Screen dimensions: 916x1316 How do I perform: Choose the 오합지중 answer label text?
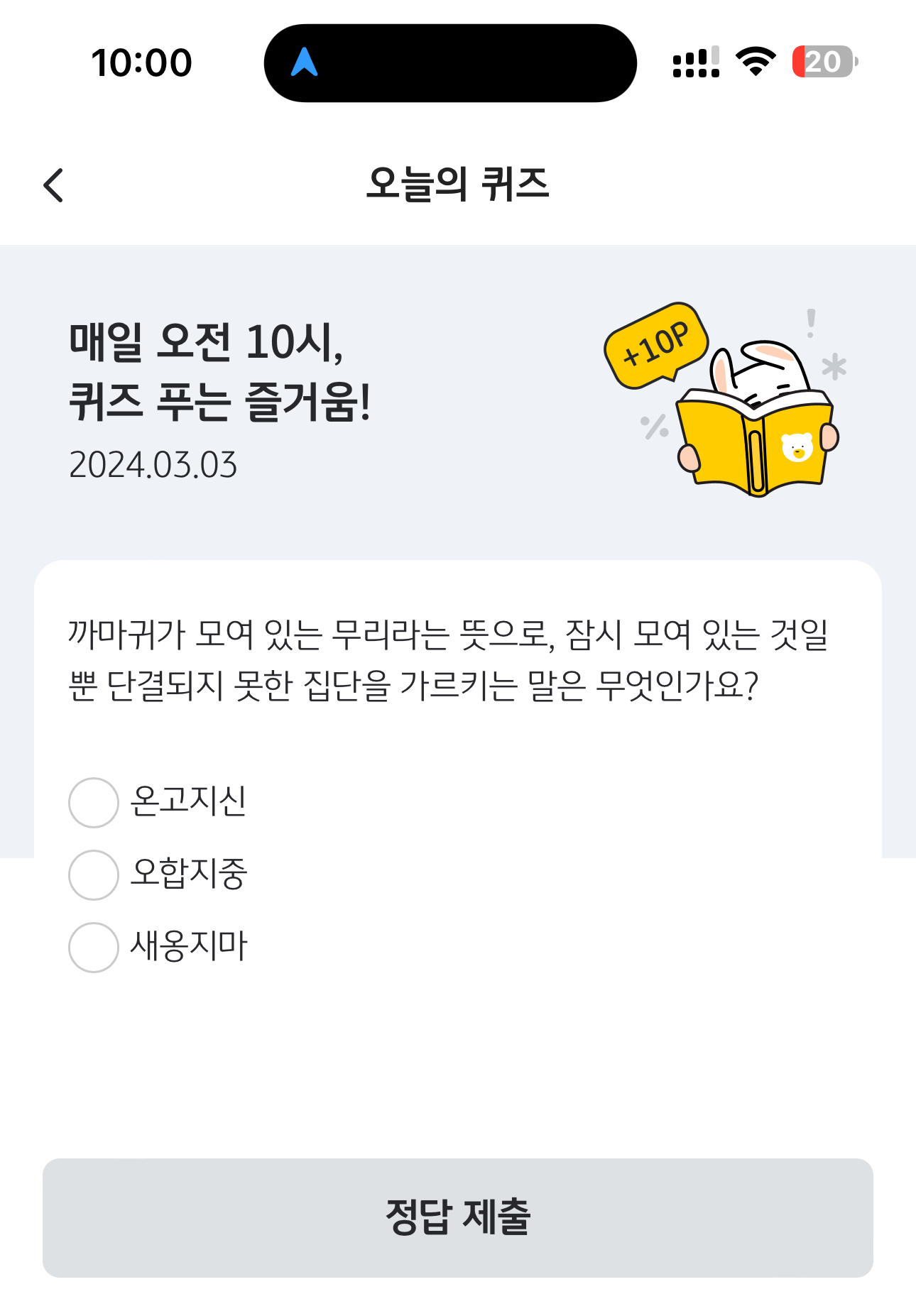tap(189, 873)
